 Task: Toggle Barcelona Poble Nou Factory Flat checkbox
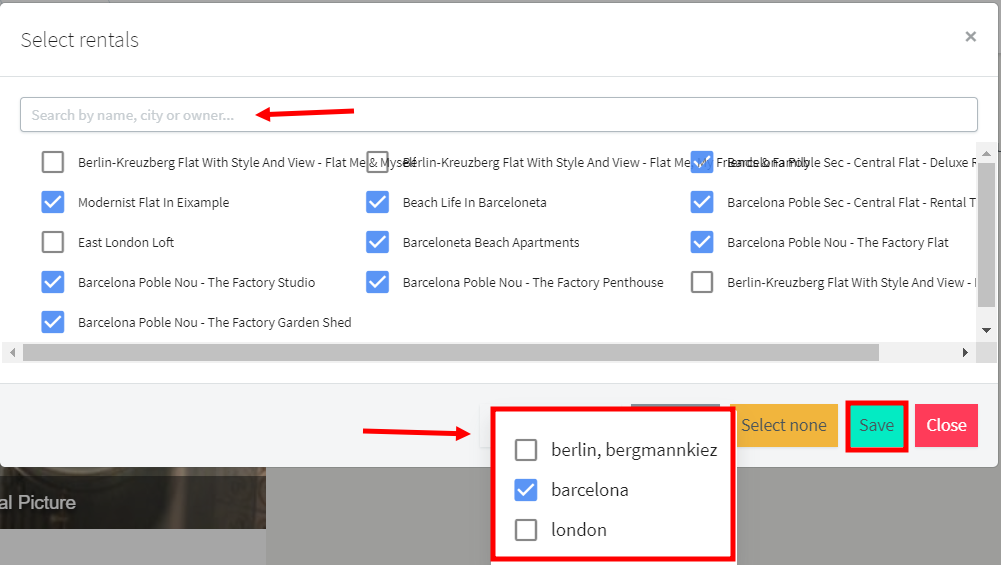point(702,242)
